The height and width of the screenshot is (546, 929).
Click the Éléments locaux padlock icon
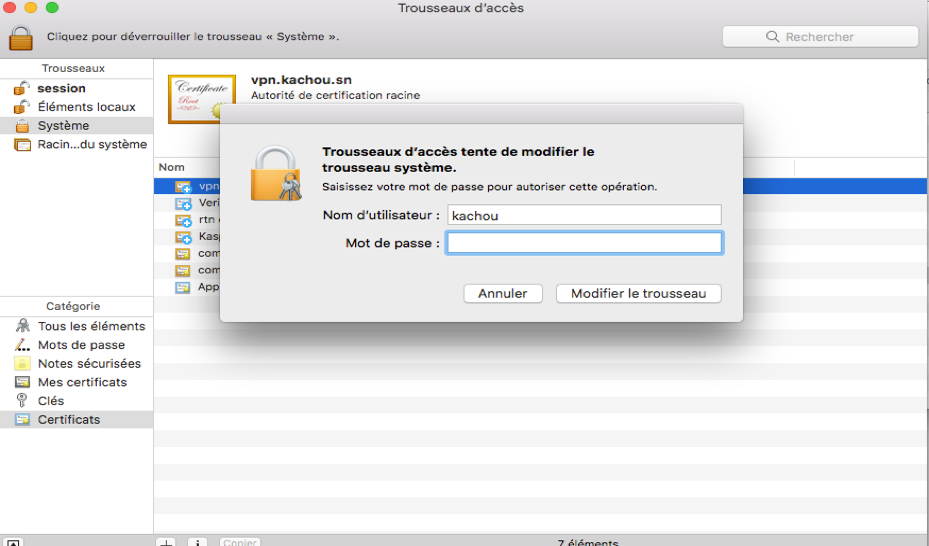tap(21, 107)
